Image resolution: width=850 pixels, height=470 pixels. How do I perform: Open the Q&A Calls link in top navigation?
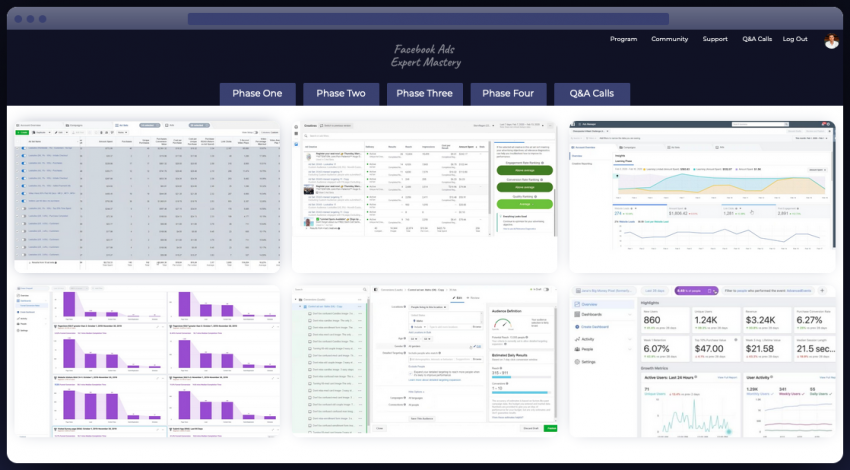point(757,39)
